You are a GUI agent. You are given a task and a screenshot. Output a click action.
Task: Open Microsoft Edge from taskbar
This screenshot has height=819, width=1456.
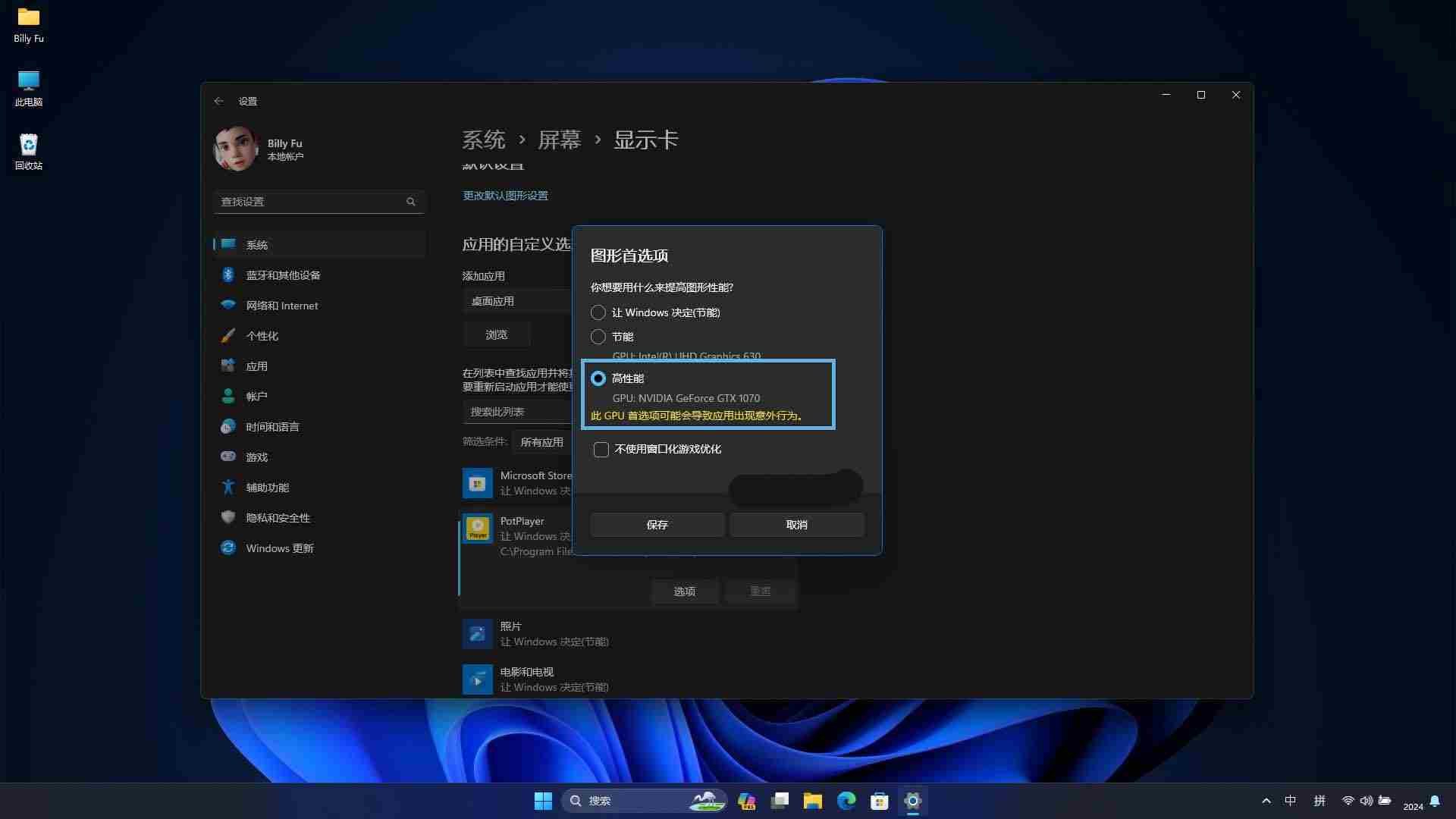846,801
